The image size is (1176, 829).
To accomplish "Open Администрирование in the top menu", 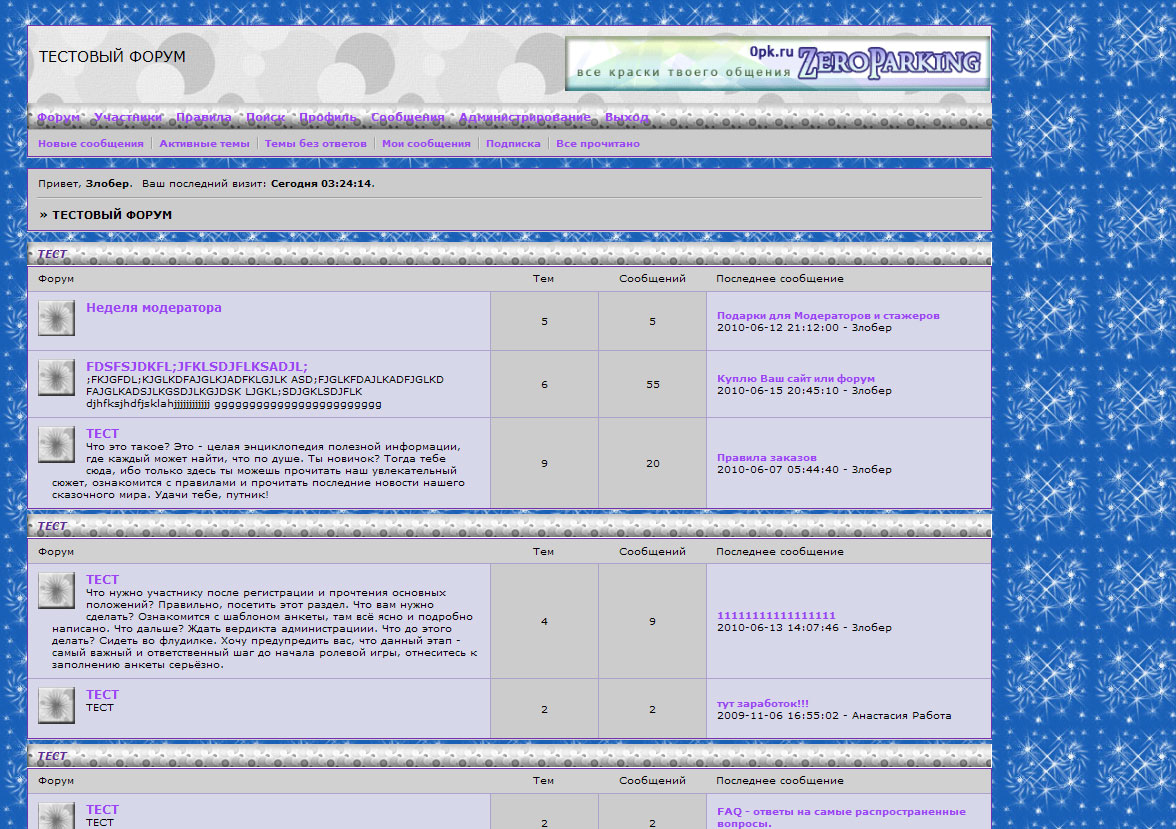I will click(x=524, y=117).
